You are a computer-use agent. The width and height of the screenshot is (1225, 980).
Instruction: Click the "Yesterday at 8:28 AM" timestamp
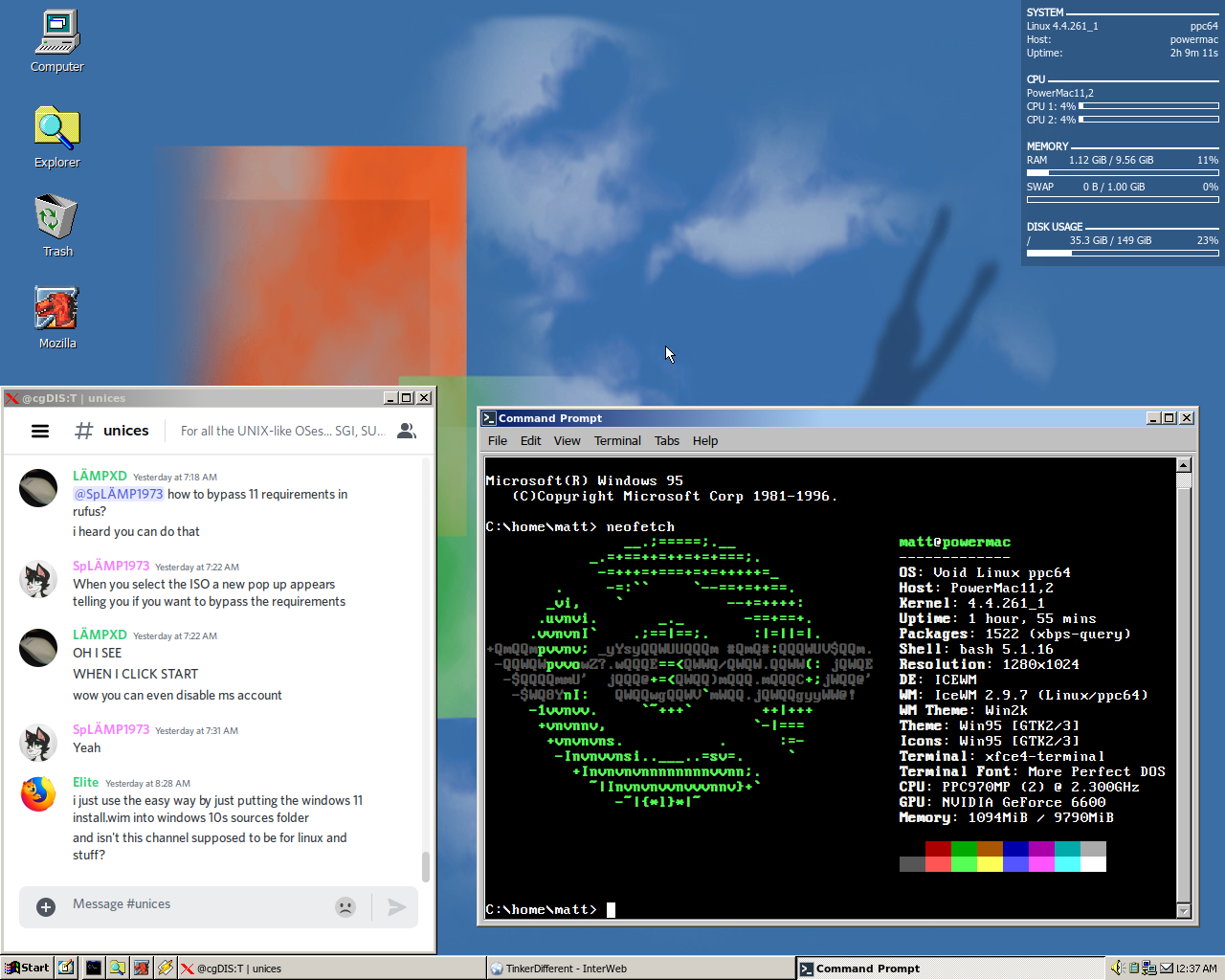147,783
